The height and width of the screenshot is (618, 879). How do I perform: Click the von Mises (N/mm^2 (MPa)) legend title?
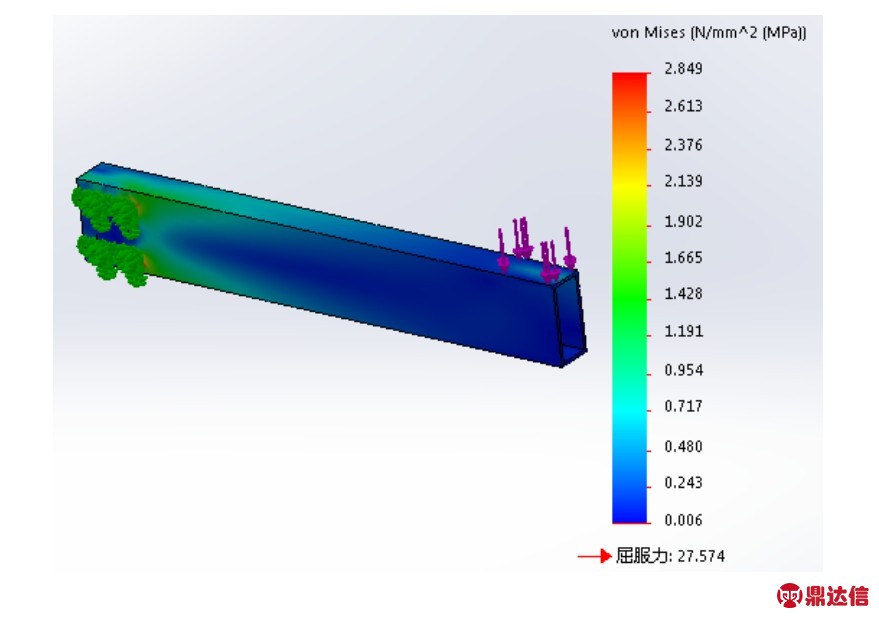click(x=709, y=33)
